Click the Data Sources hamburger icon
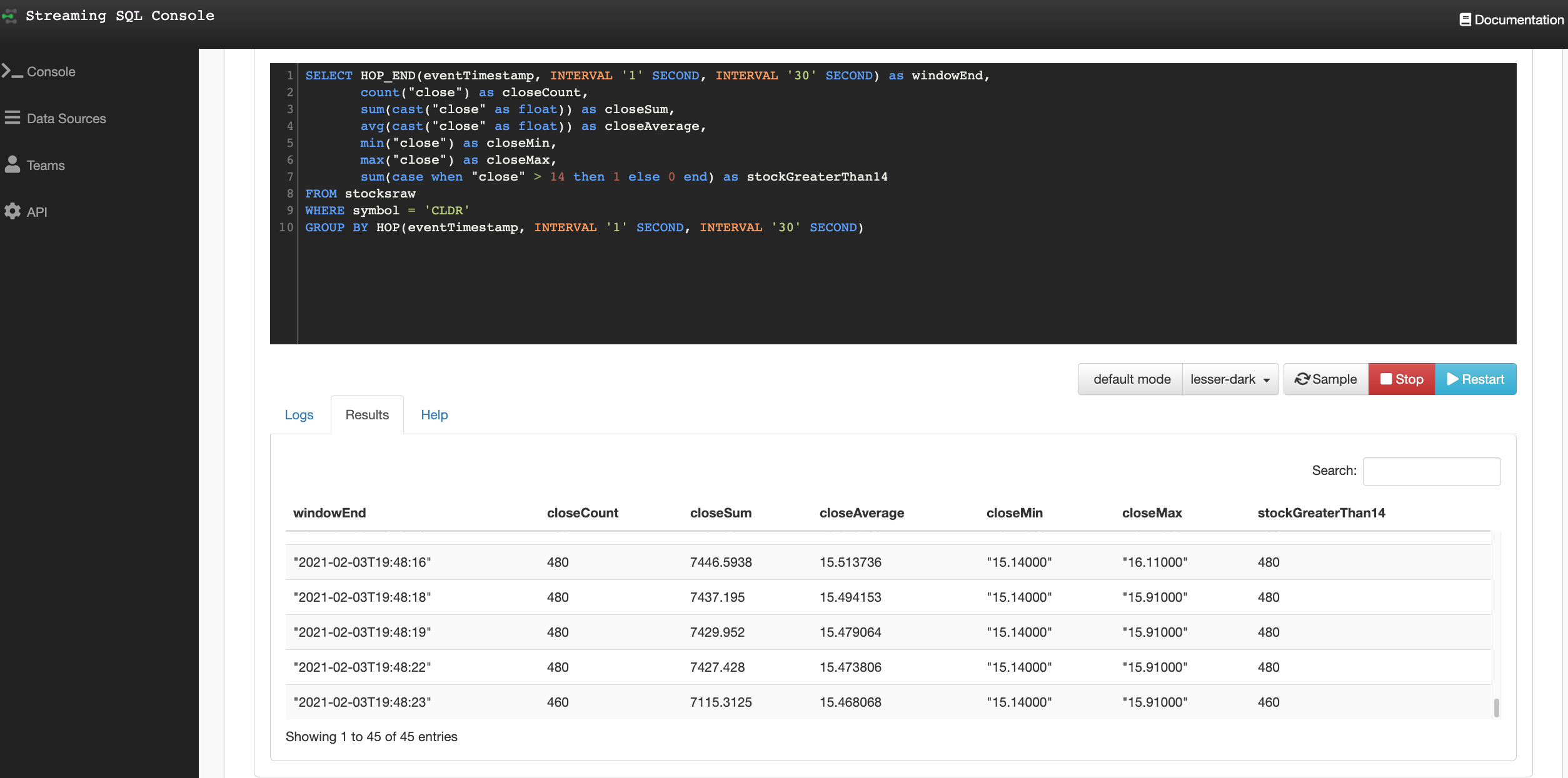The image size is (1568, 778). (13, 117)
